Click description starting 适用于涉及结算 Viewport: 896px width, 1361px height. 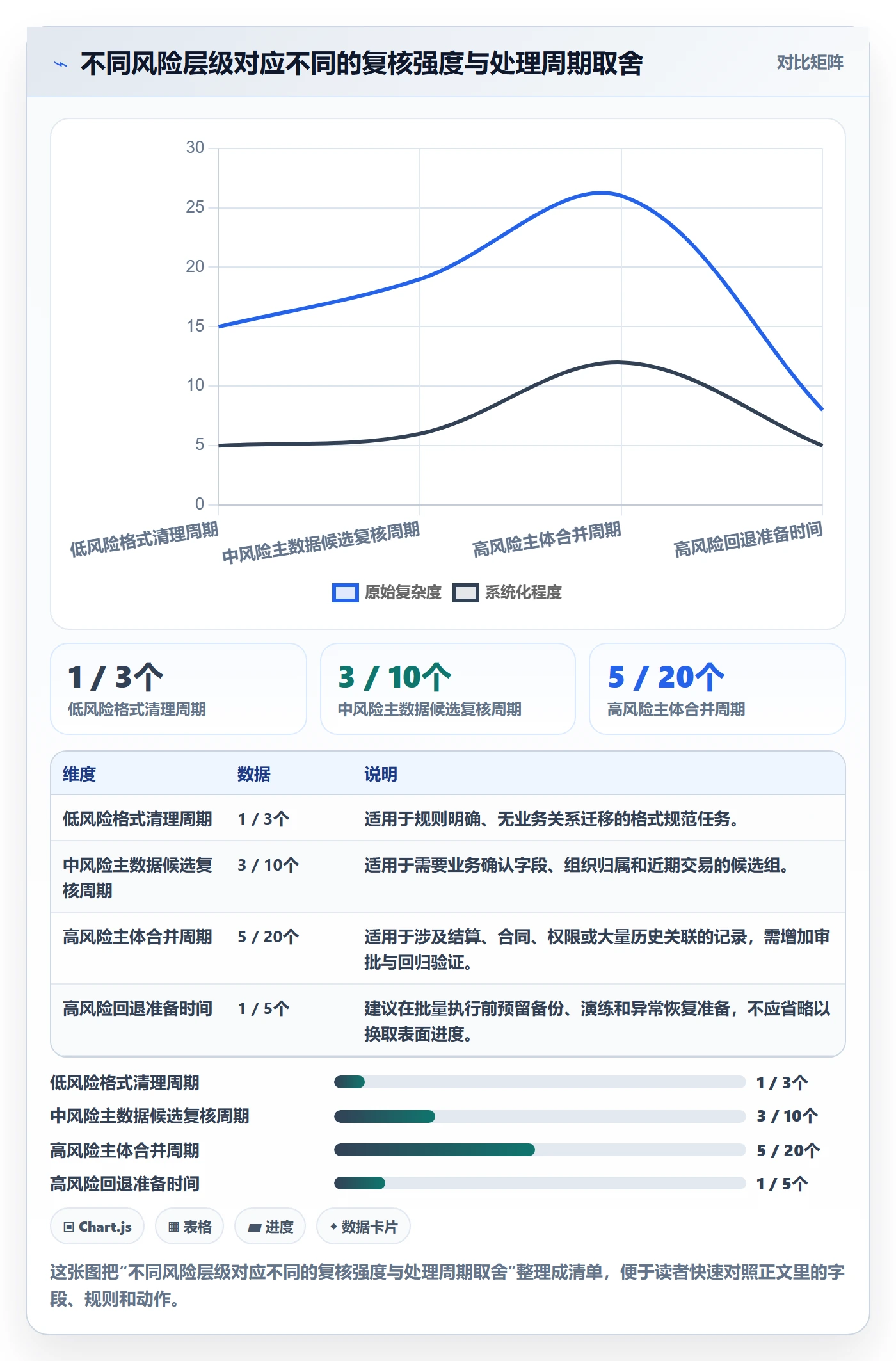click(x=597, y=949)
